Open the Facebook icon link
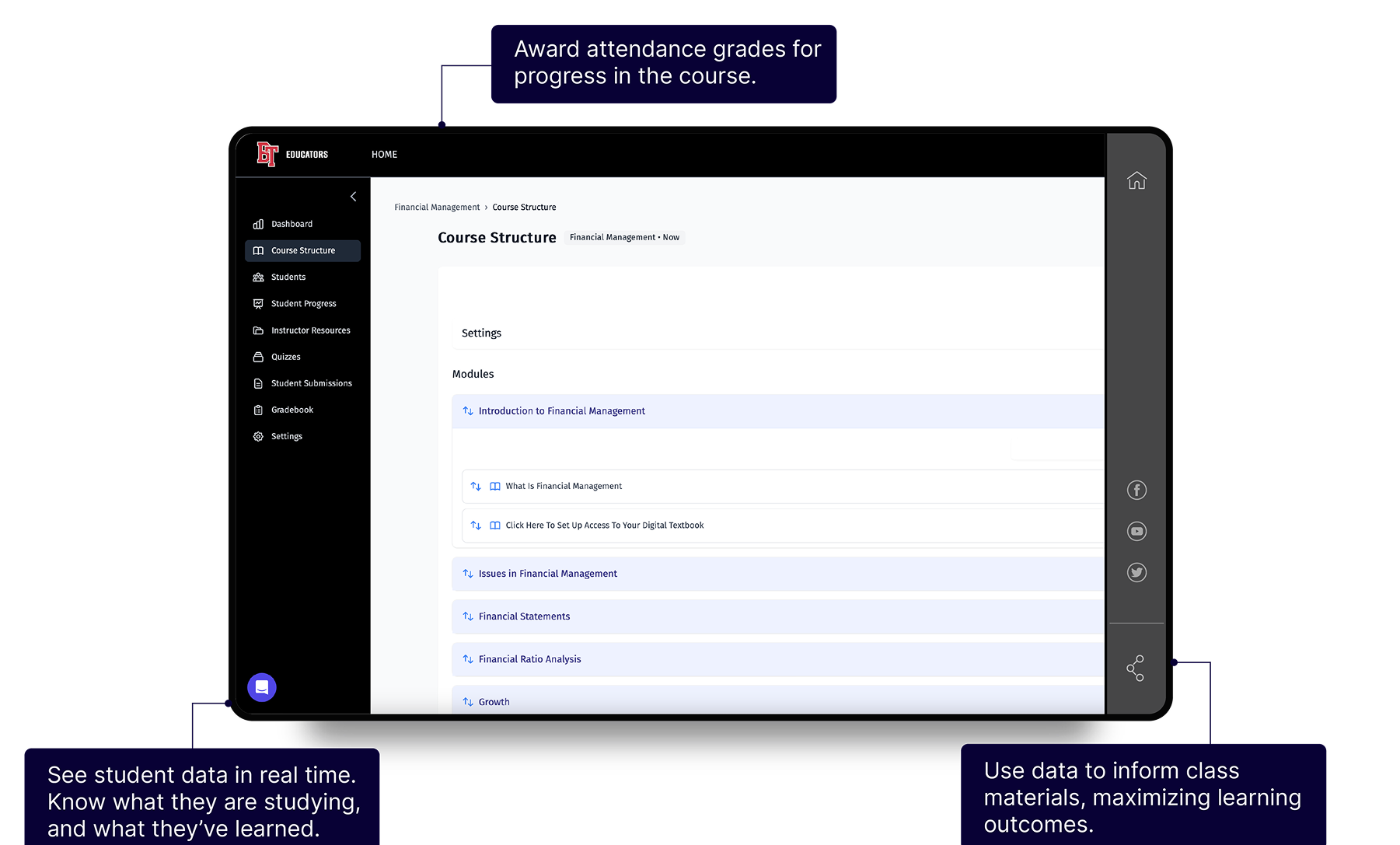 1136,490
